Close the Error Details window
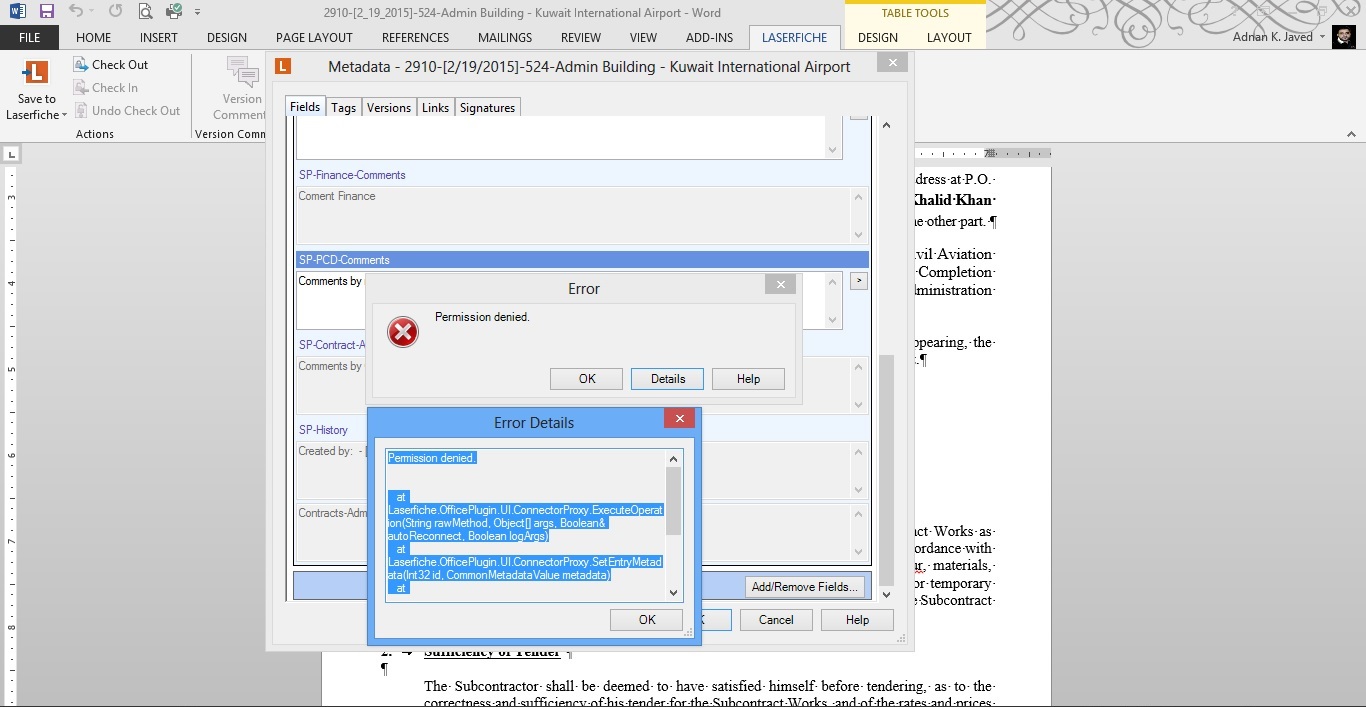The height and width of the screenshot is (707, 1366). tap(679, 418)
